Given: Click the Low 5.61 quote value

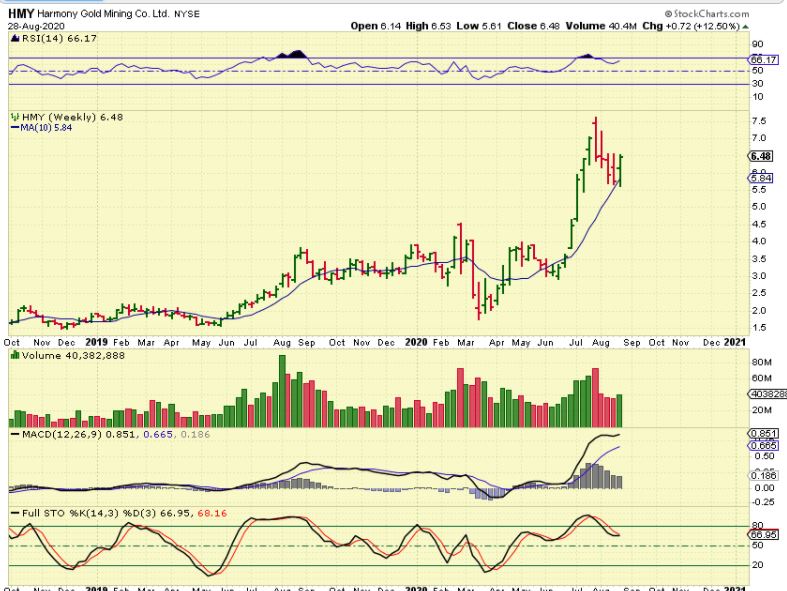Looking at the screenshot, I should 479,26.
